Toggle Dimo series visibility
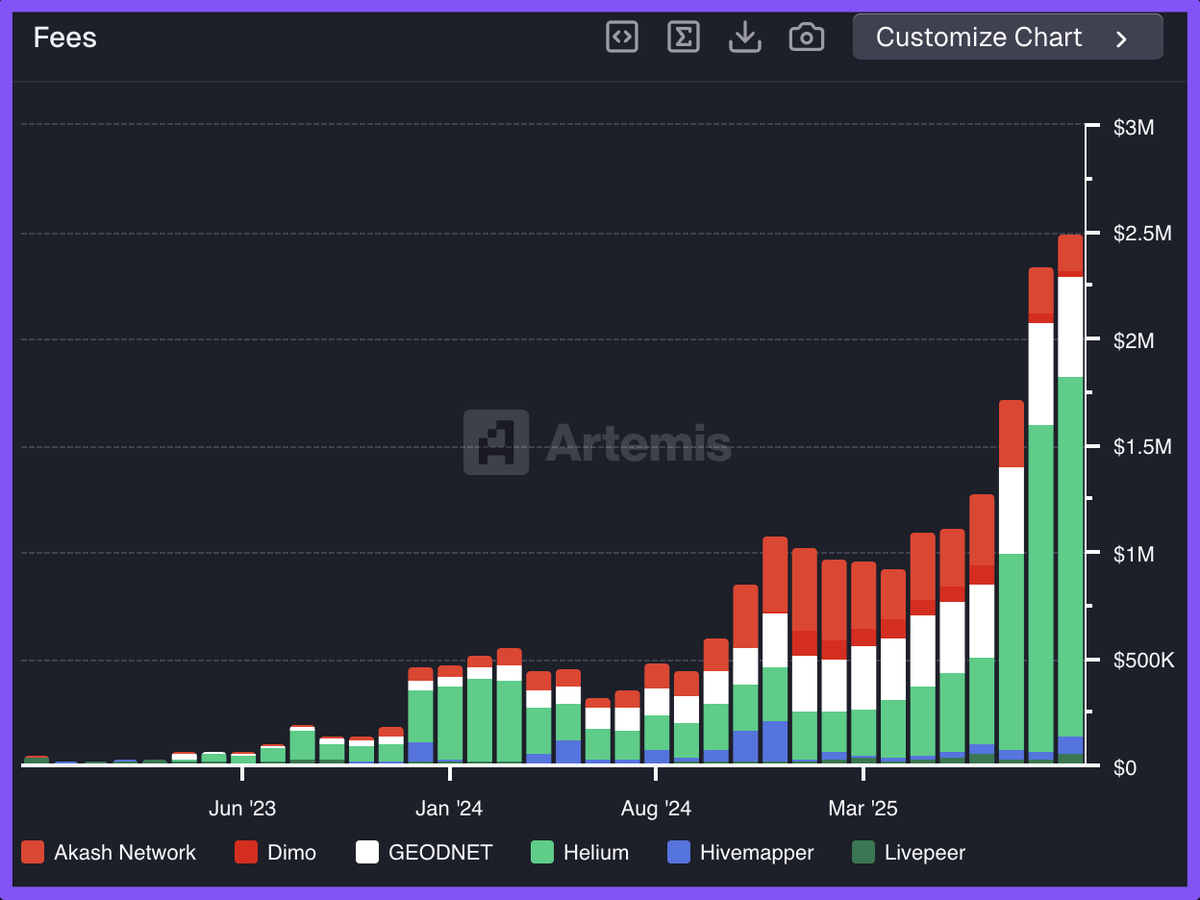 (x=291, y=853)
